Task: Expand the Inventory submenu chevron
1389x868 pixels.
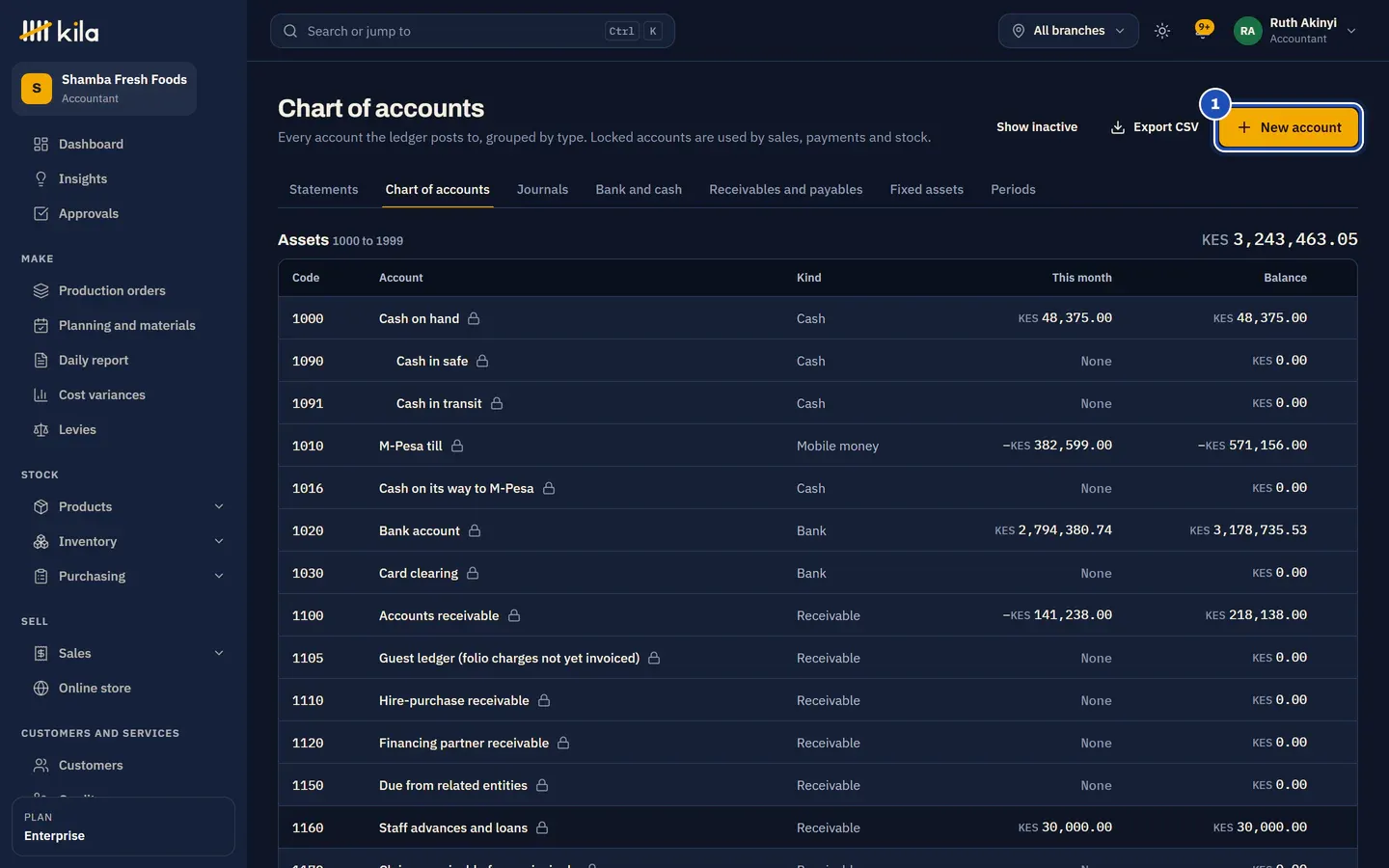Action: [219, 542]
